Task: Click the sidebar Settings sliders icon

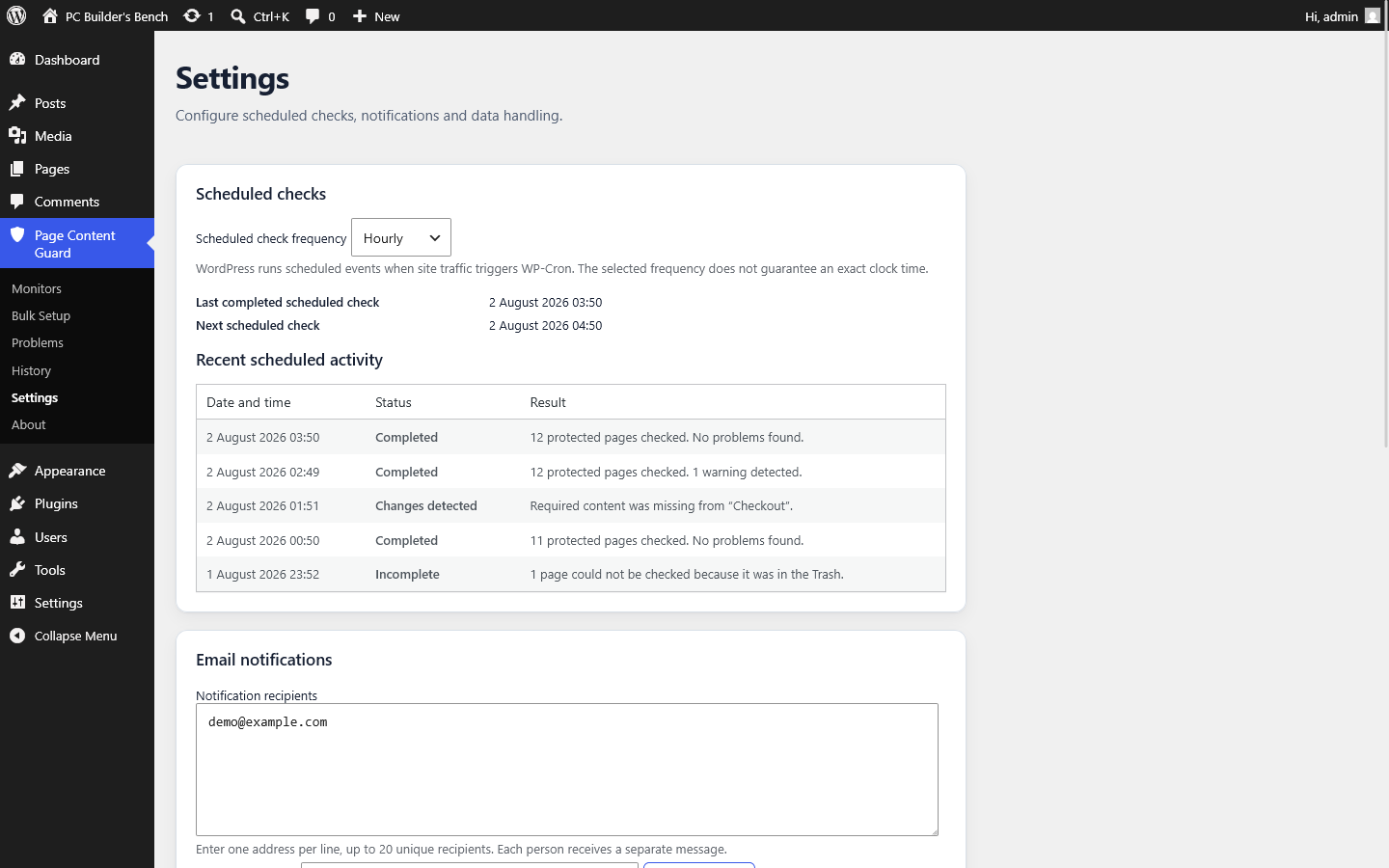Action: [x=17, y=602]
